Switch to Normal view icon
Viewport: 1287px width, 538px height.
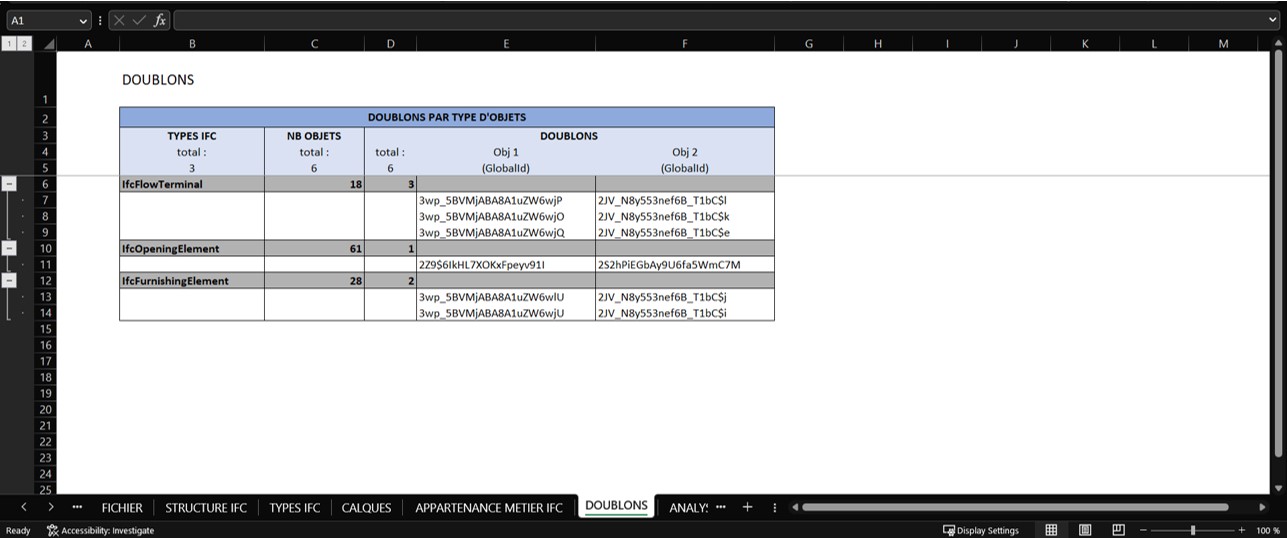[x=1051, y=530]
